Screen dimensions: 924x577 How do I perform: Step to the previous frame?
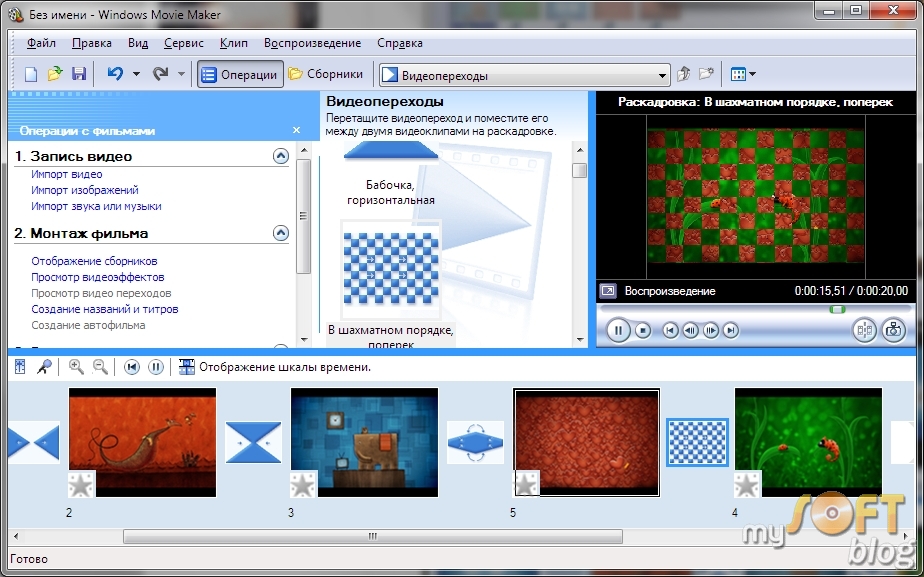[691, 330]
